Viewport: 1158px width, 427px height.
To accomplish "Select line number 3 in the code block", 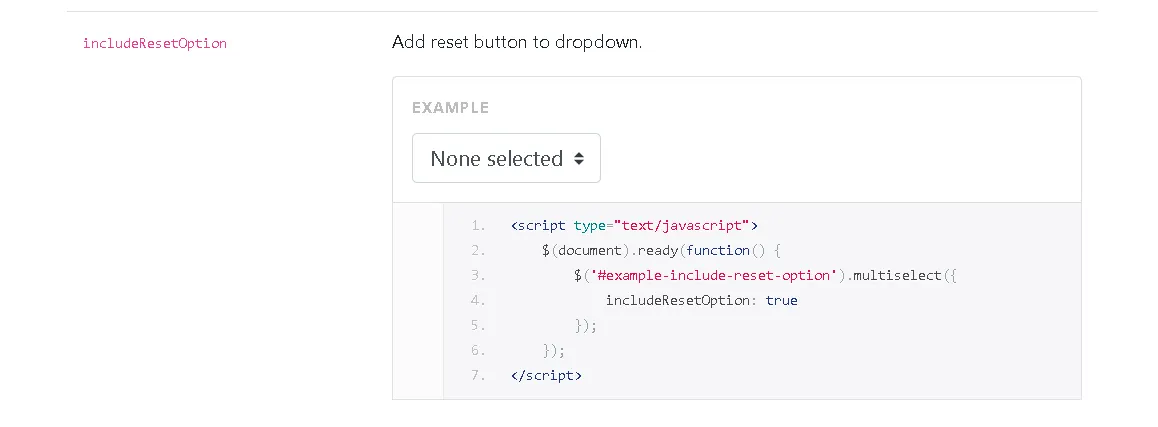I will pyautogui.click(x=477, y=275).
